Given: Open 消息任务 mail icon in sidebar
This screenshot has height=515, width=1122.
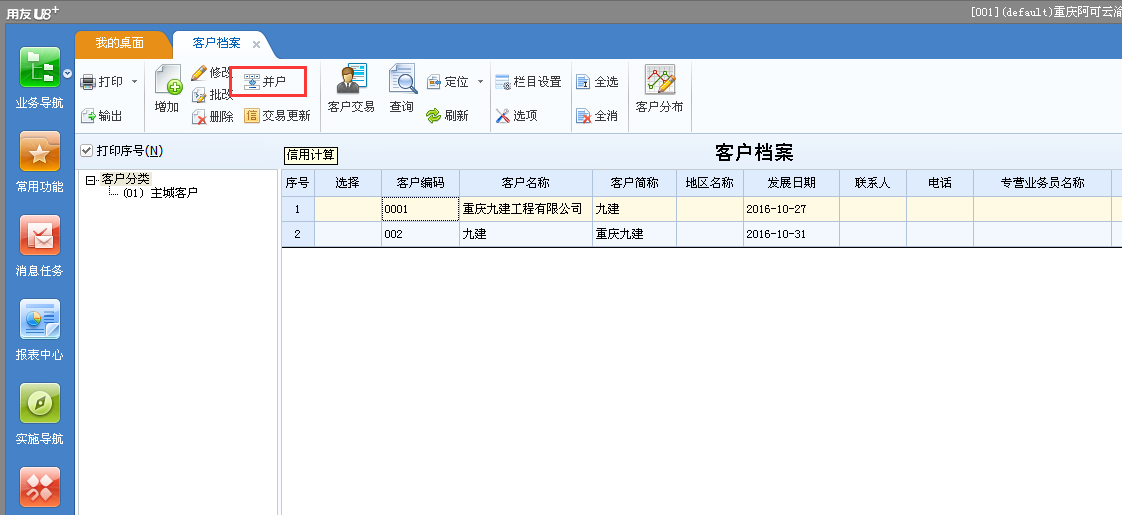Looking at the screenshot, I should [40, 235].
